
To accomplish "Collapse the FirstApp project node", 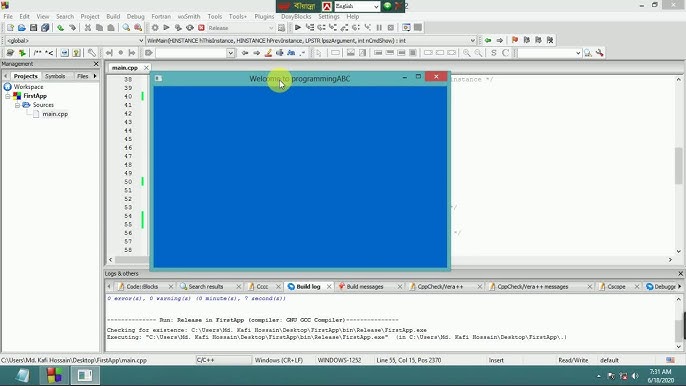I will pyautogui.click(x=7, y=96).
